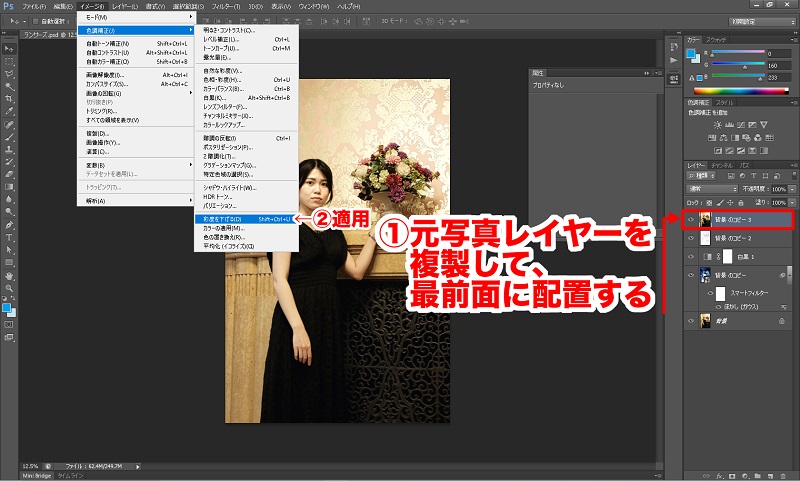Image resolution: width=800 pixels, height=481 pixels.
Task: Select the Crop tool
Action: (9, 99)
